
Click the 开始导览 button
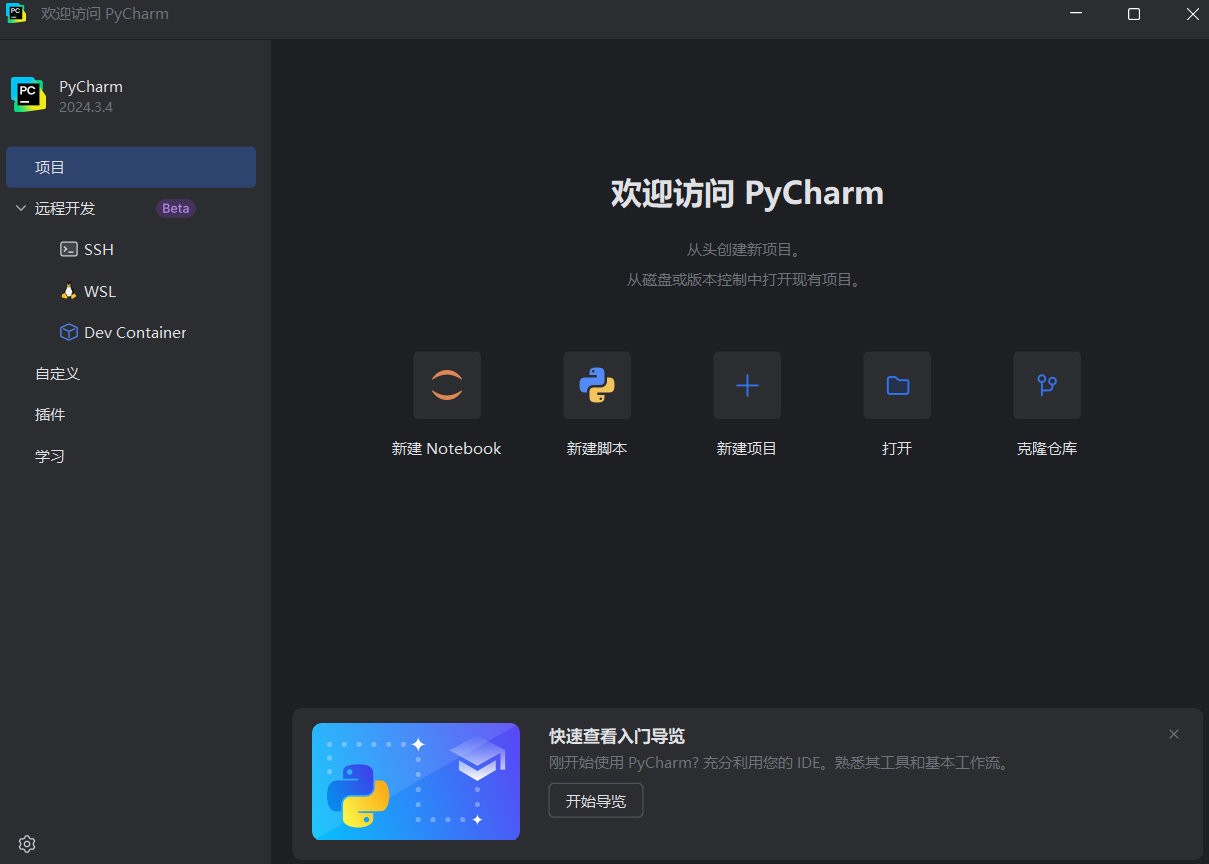[x=596, y=801]
